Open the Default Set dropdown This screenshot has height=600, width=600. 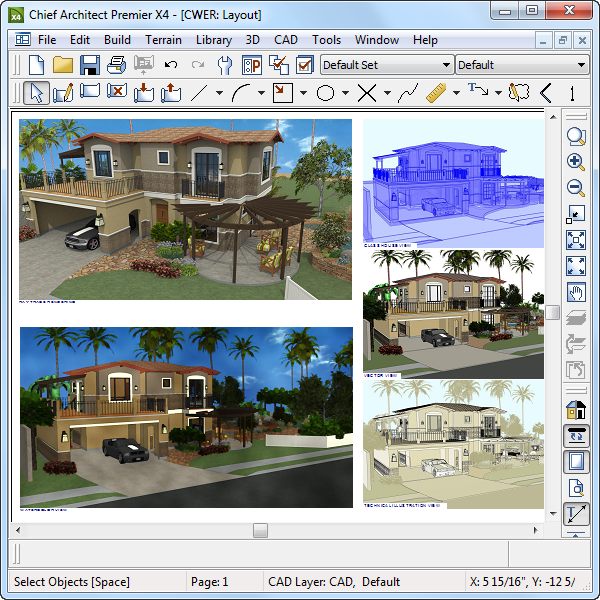tap(386, 65)
